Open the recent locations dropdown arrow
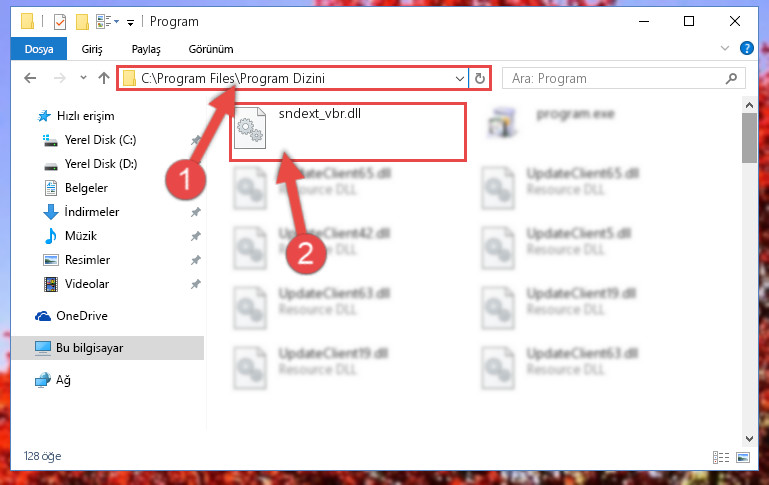 point(83,77)
